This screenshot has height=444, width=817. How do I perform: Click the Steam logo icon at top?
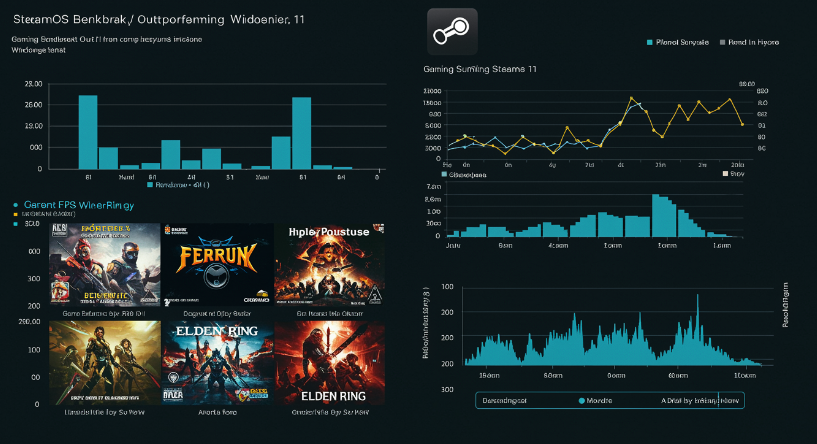tap(452, 31)
